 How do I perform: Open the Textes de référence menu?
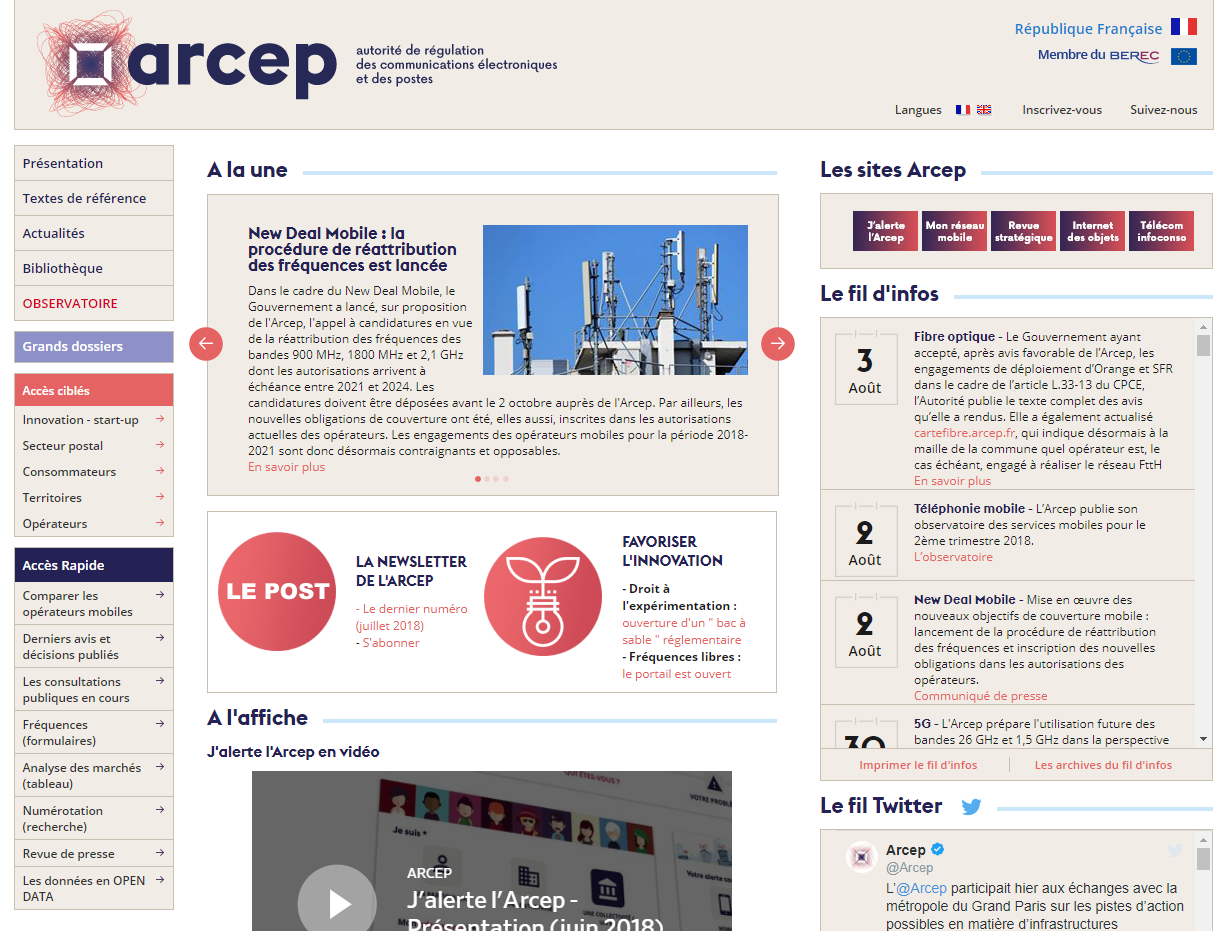[x=94, y=198]
